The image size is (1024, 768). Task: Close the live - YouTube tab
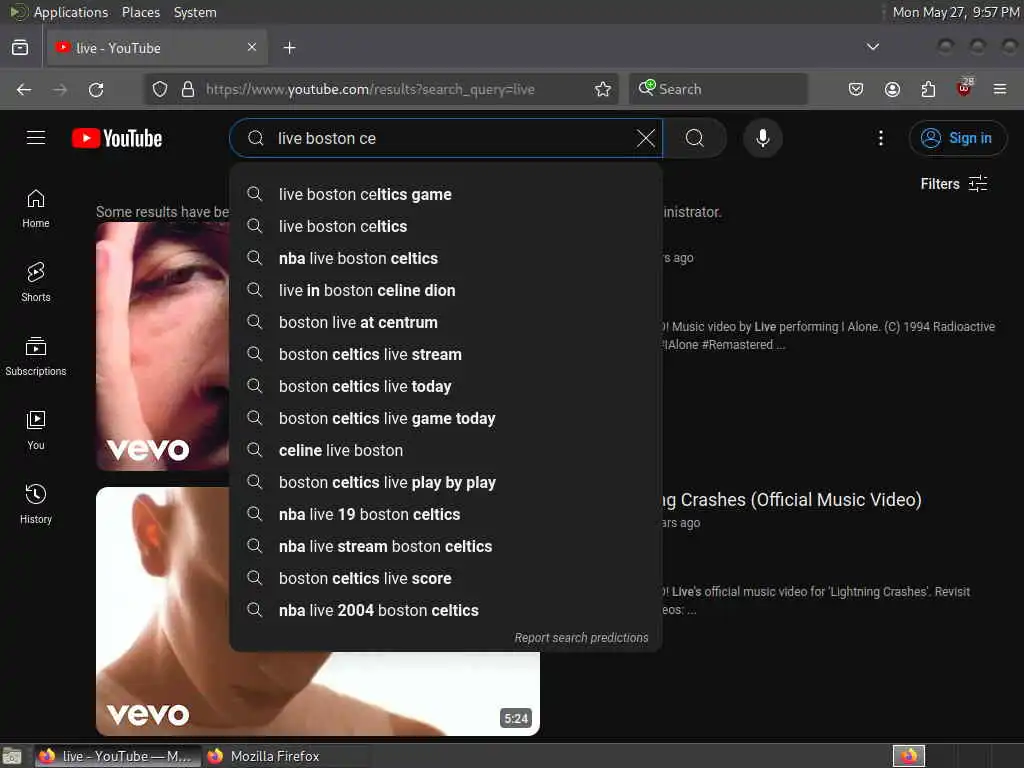click(252, 47)
